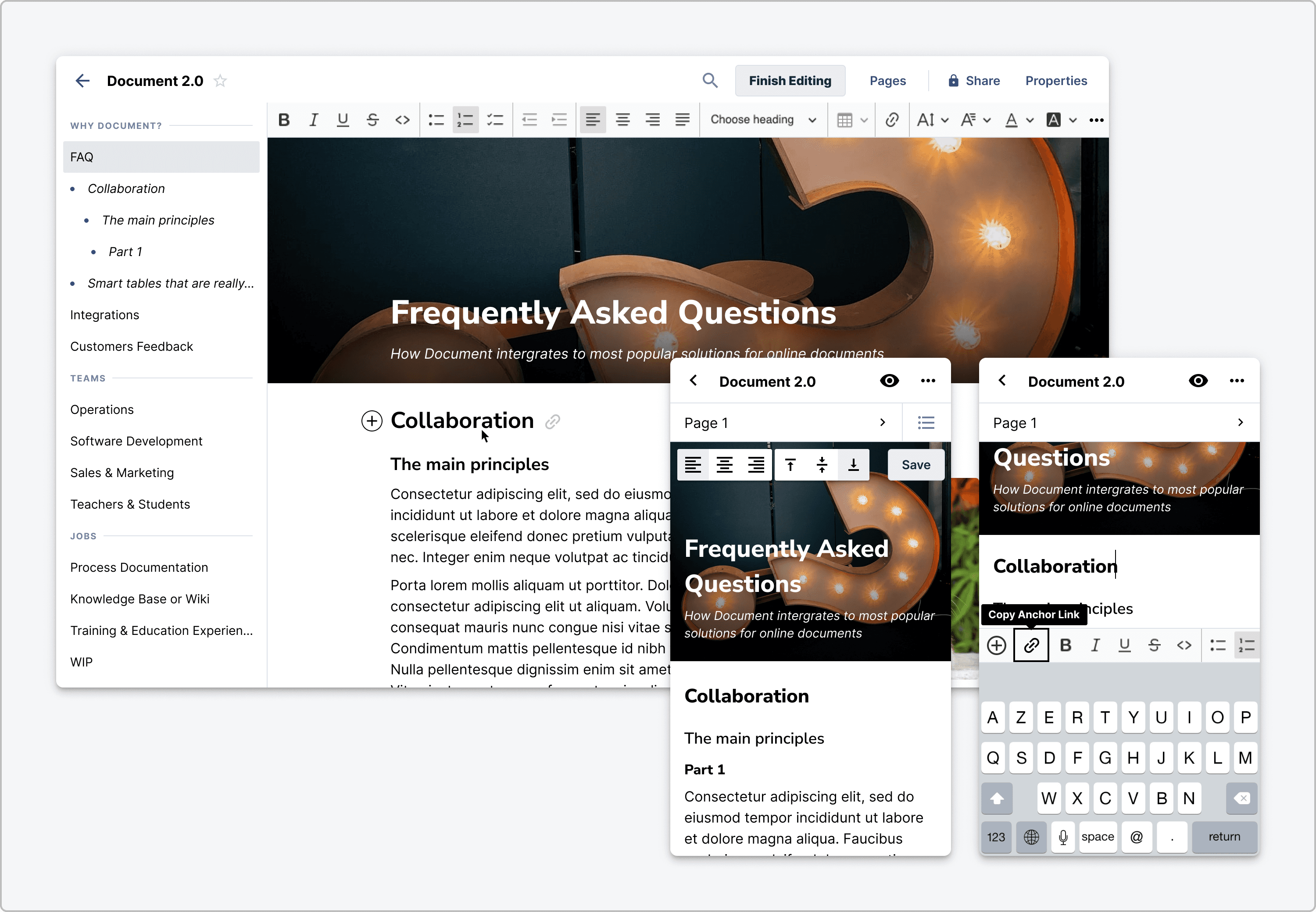Viewport: 1316px width, 912px height.
Task: Star Document 2.0 as favorite
Action: click(220, 81)
